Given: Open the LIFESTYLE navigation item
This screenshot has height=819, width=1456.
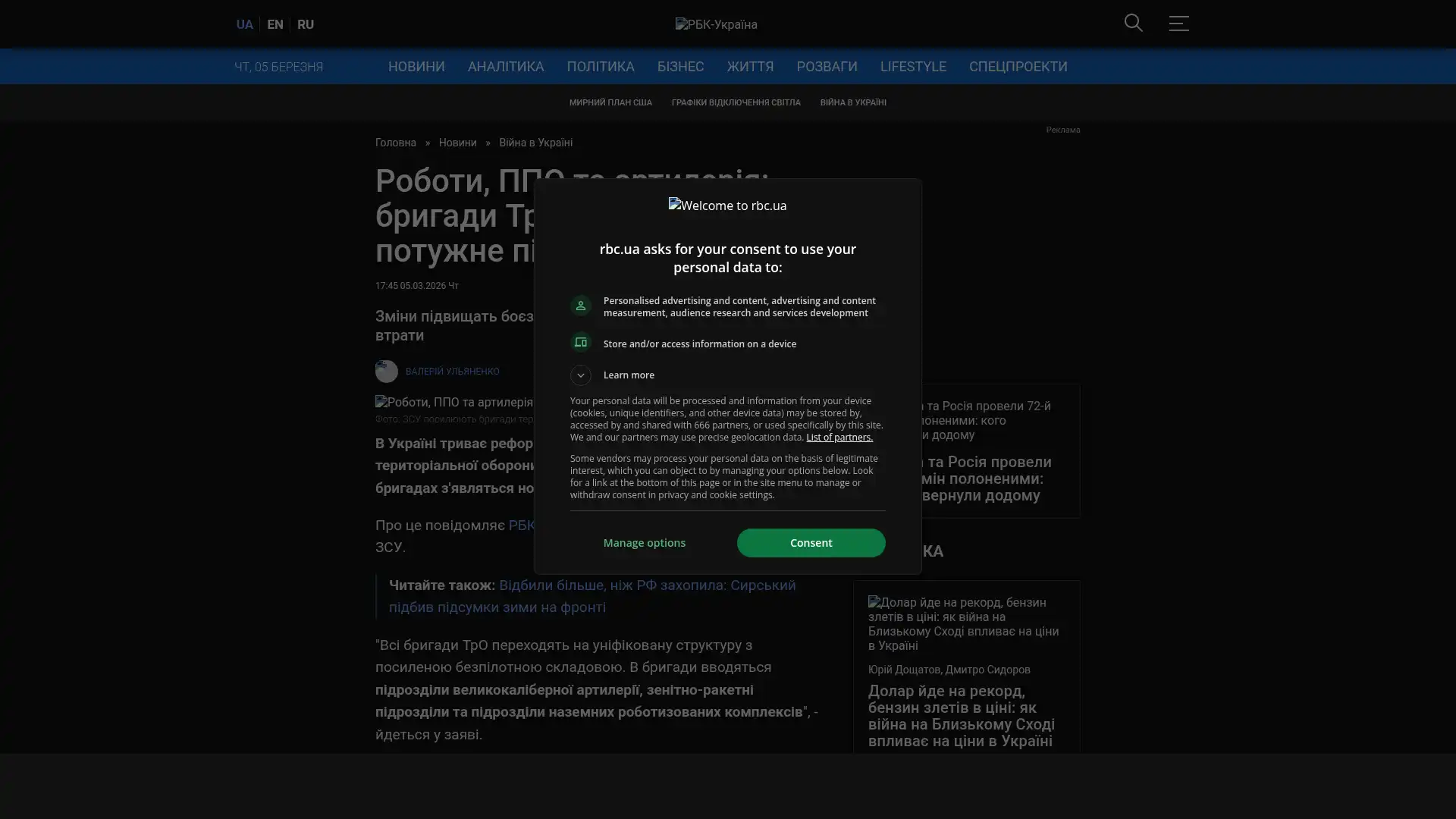Looking at the screenshot, I should point(913,67).
